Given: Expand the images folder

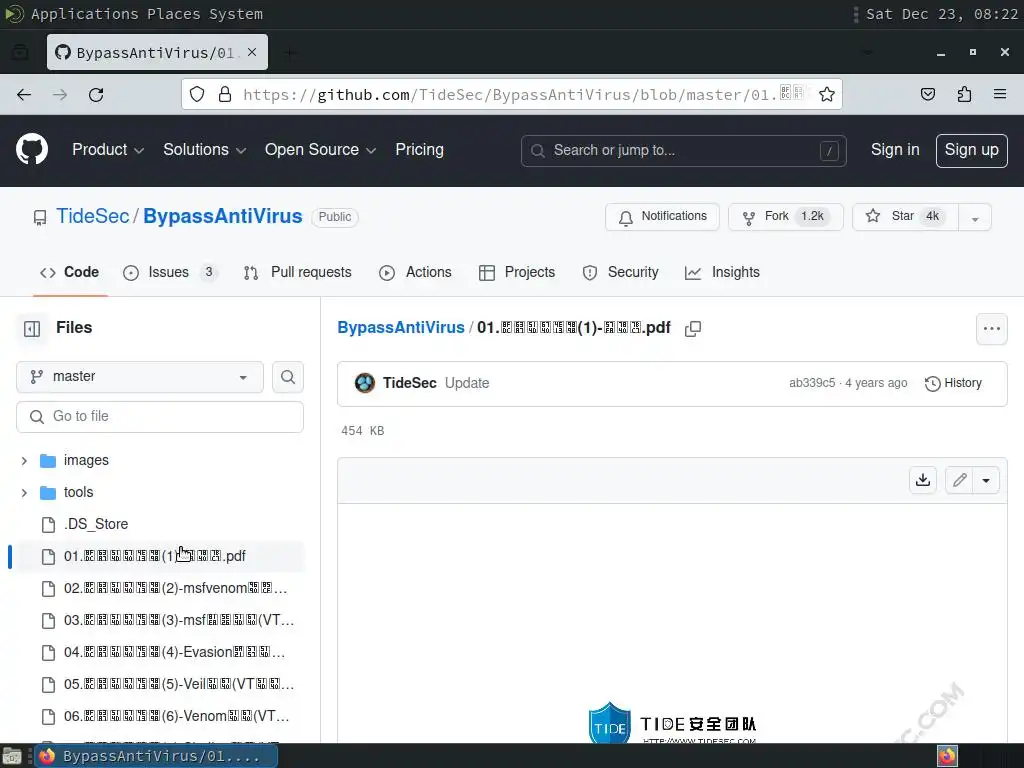Looking at the screenshot, I should coord(24,460).
